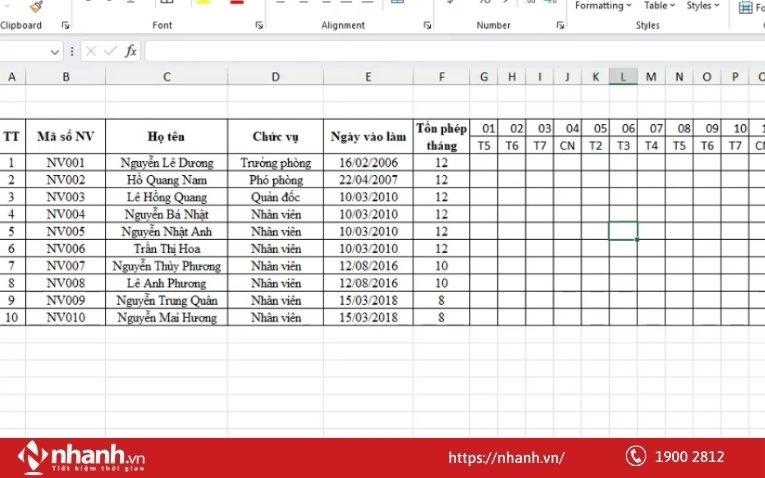Image resolution: width=765 pixels, height=478 pixels.
Task: Click the day header cell 10
Action: tap(735, 128)
